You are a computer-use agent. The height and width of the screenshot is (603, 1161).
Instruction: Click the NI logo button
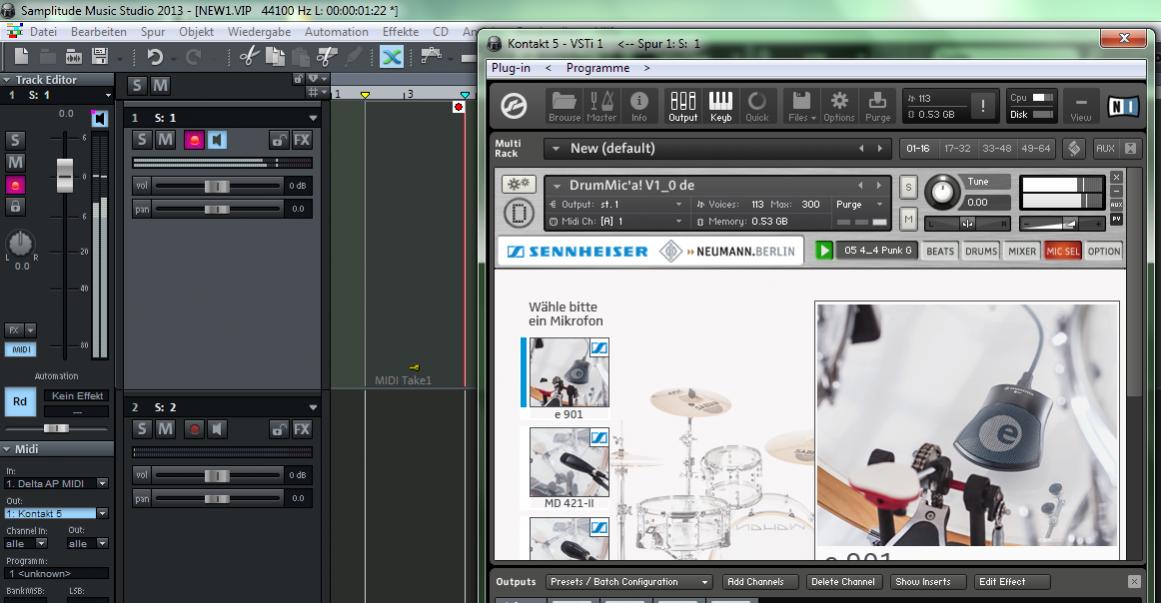pos(1123,107)
